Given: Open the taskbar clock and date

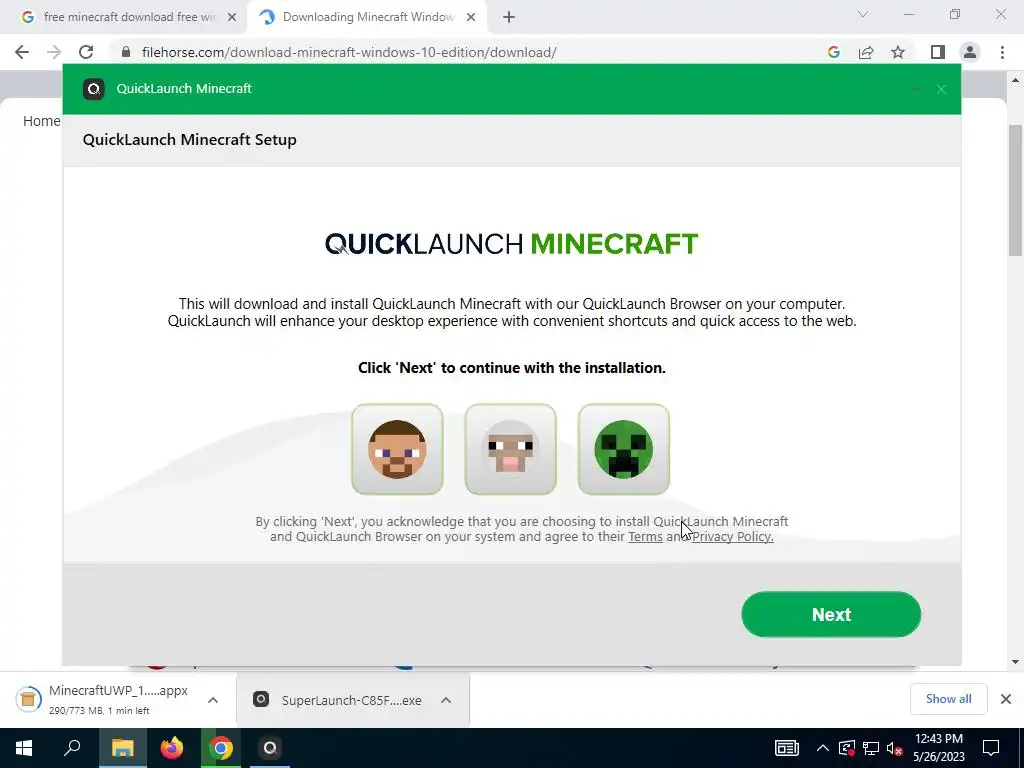Looking at the screenshot, I should tap(938, 748).
